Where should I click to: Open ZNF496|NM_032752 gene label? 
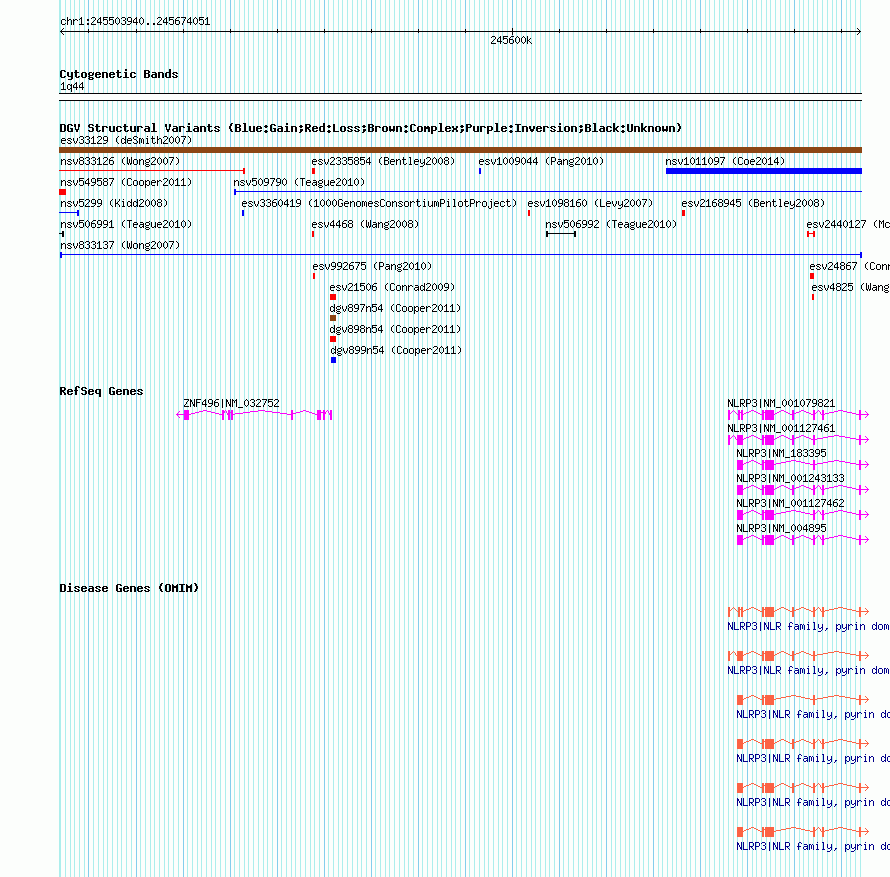coord(231,403)
